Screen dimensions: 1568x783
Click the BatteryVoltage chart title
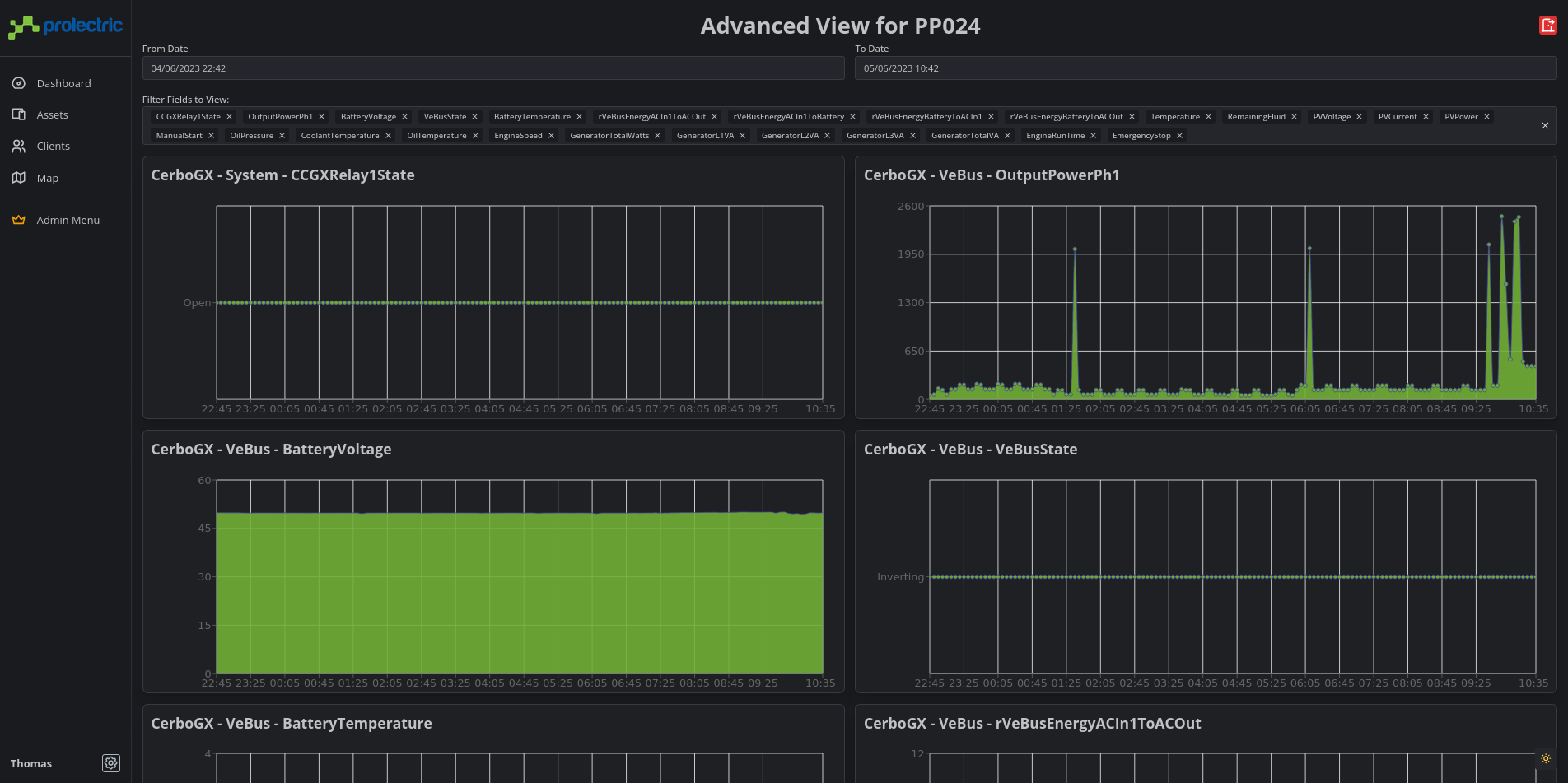coord(271,450)
